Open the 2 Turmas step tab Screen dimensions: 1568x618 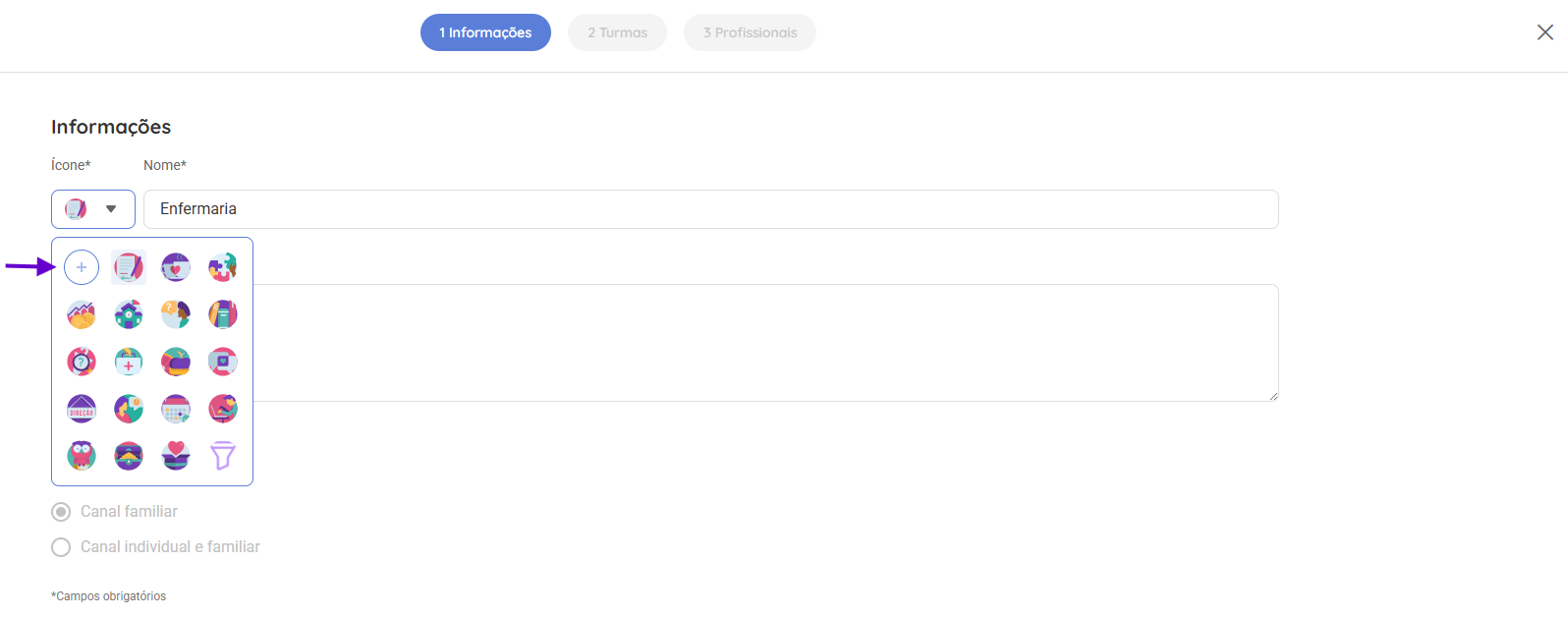pyautogui.click(x=617, y=32)
